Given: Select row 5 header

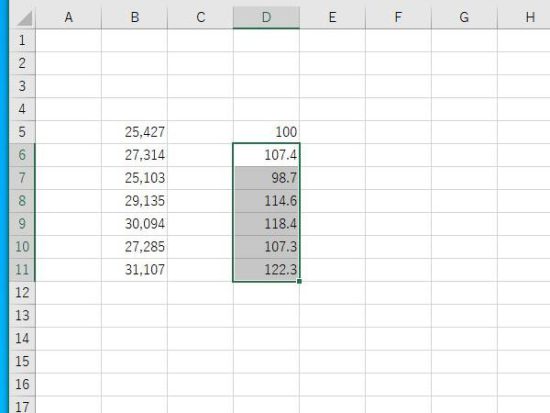Looking at the screenshot, I should point(22,132).
